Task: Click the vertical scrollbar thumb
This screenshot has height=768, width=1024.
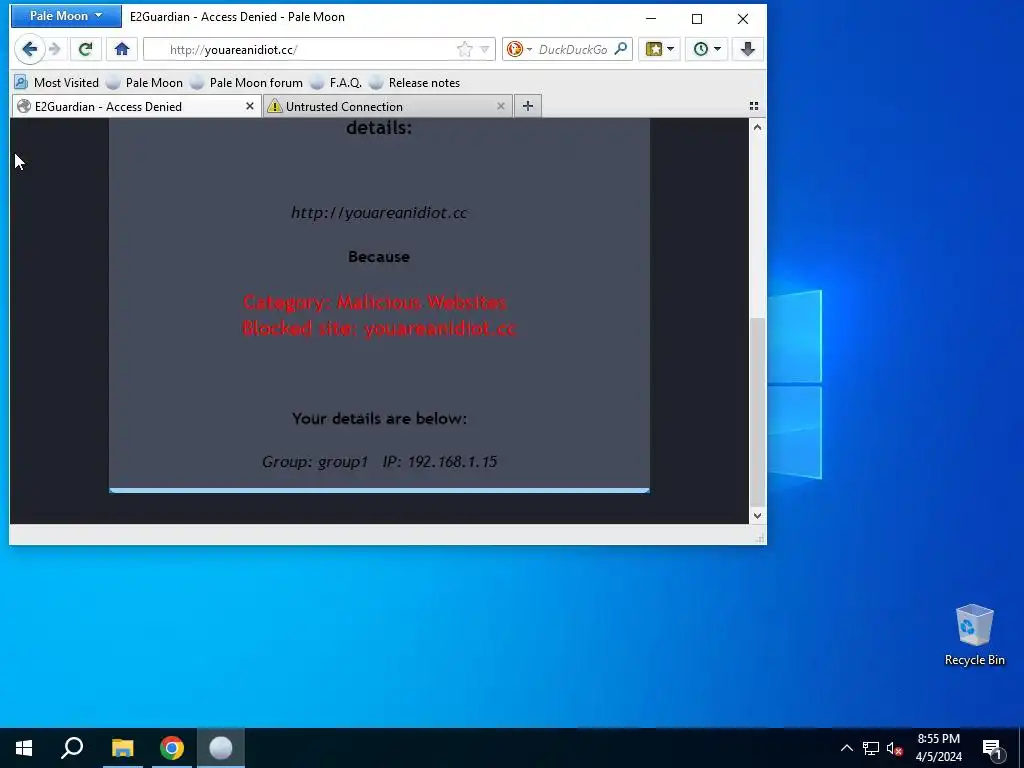Action: click(x=758, y=411)
